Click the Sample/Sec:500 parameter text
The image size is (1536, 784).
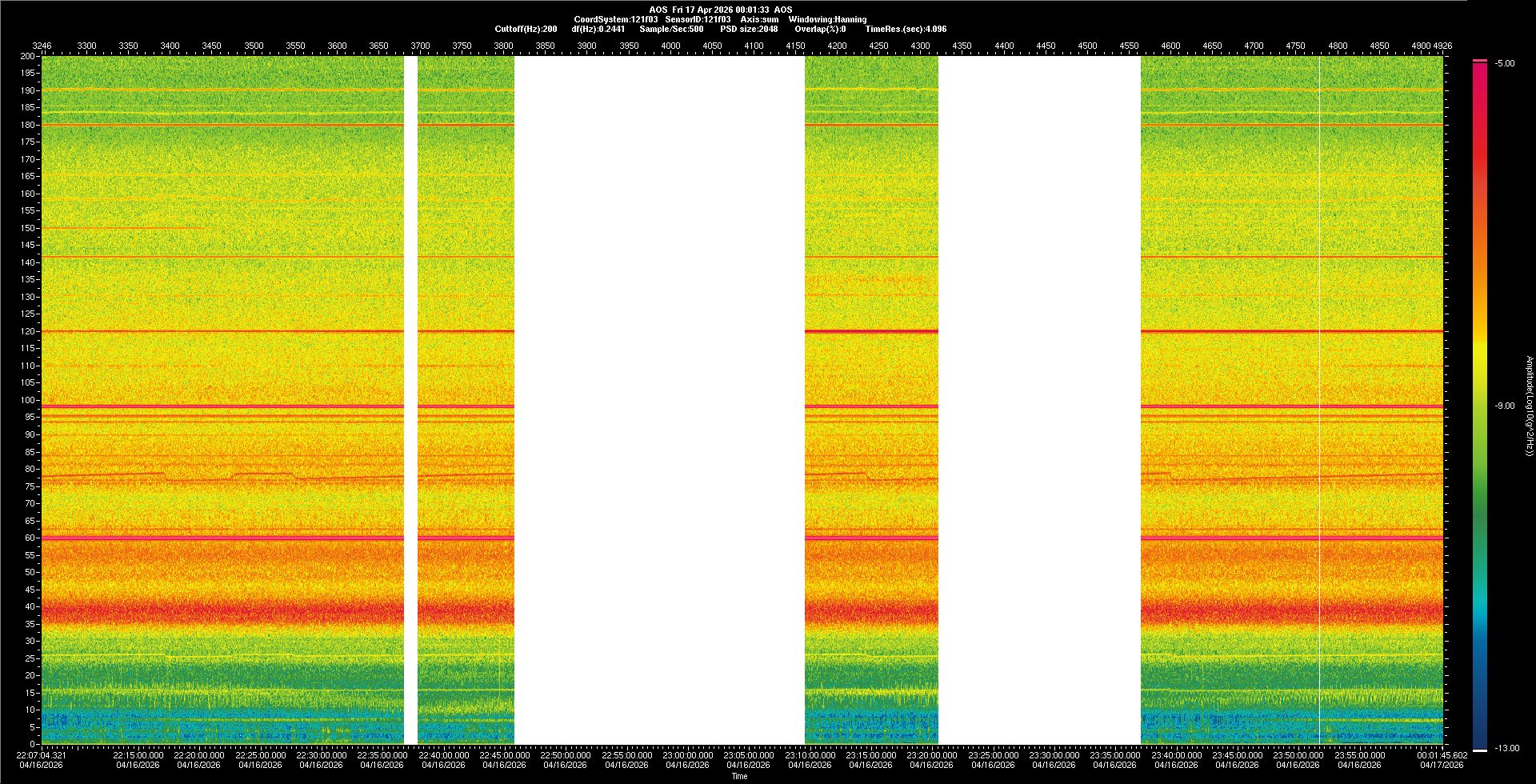click(x=671, y=29)
